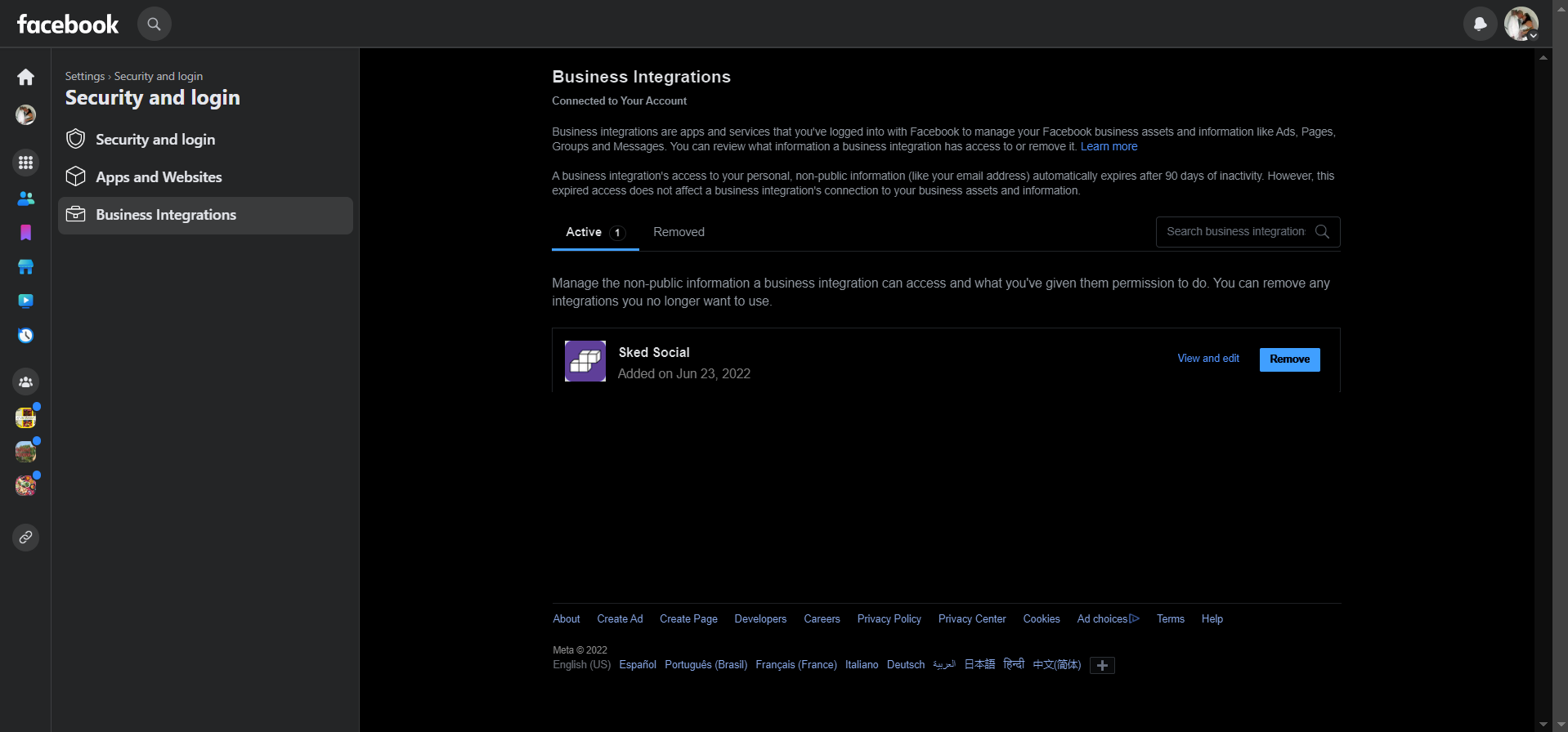The height and width of the screenshot is (732, 1568).
Task: Click the magnifier icon in integrations search
Action: [1322, 232]
